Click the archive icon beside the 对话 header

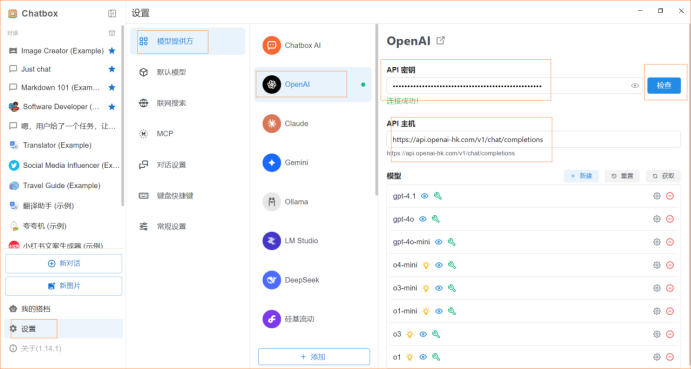112,33
